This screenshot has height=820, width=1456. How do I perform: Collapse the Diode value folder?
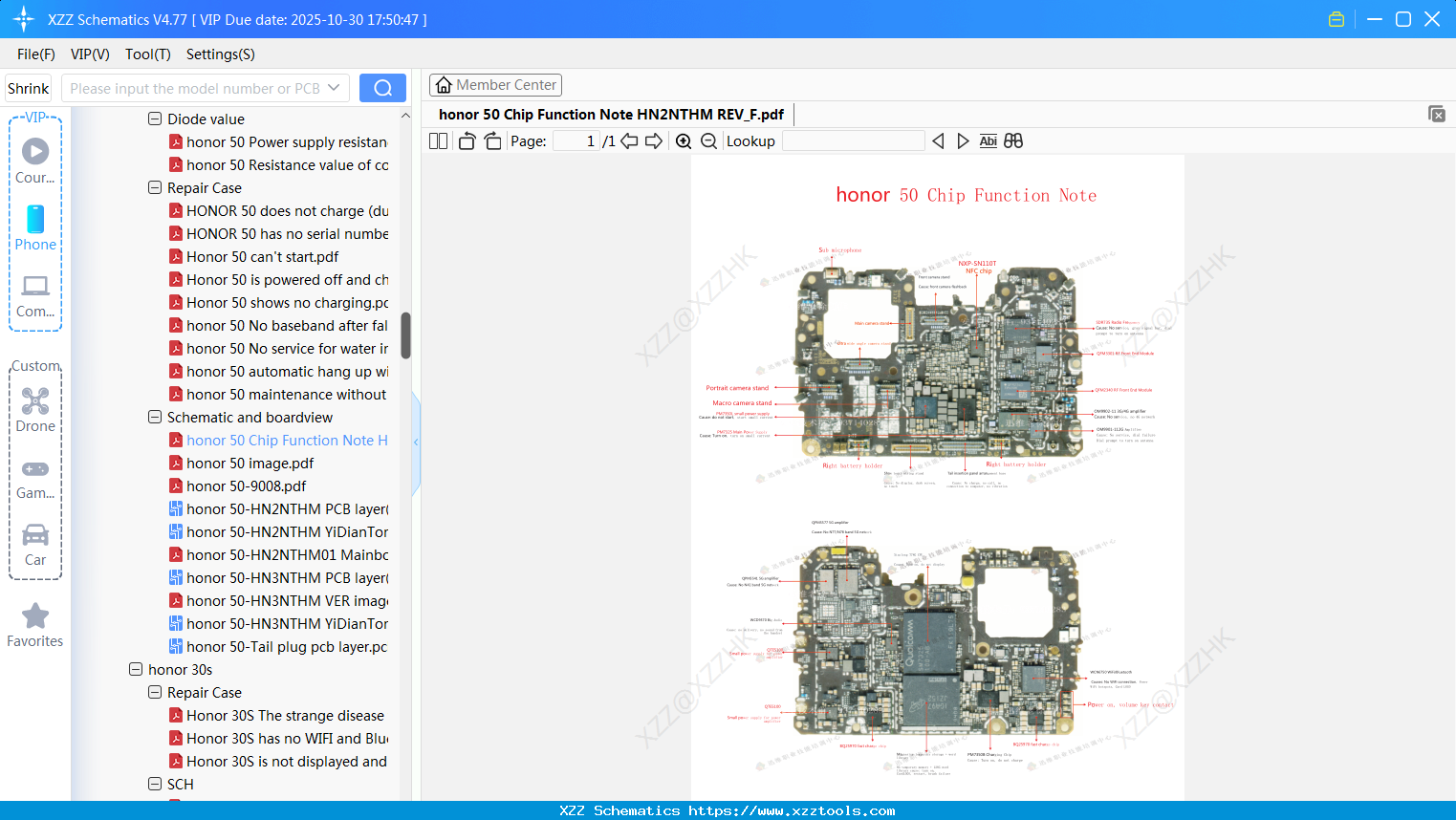[155, 119]
